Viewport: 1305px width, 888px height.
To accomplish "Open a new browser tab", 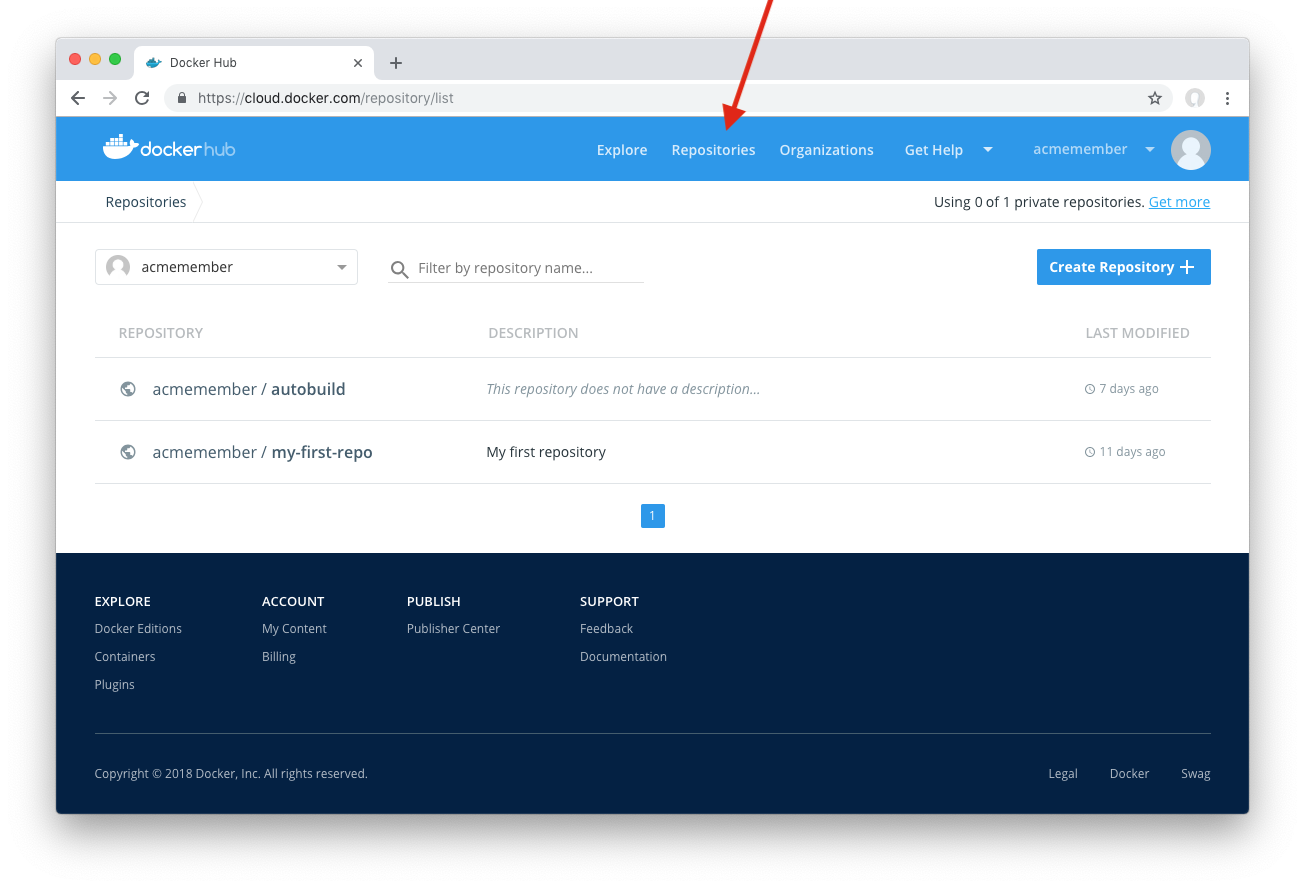I will [x=396, y=63].
